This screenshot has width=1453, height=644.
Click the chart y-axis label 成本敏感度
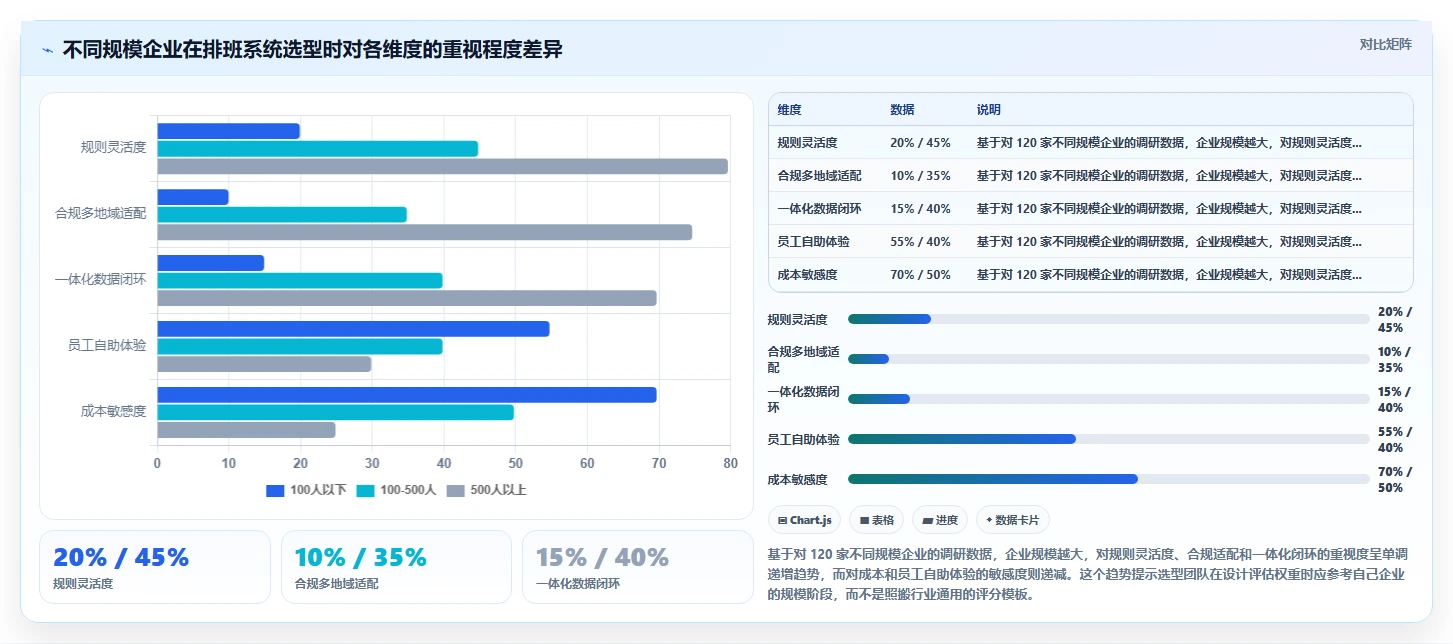(x=114, y=412)
